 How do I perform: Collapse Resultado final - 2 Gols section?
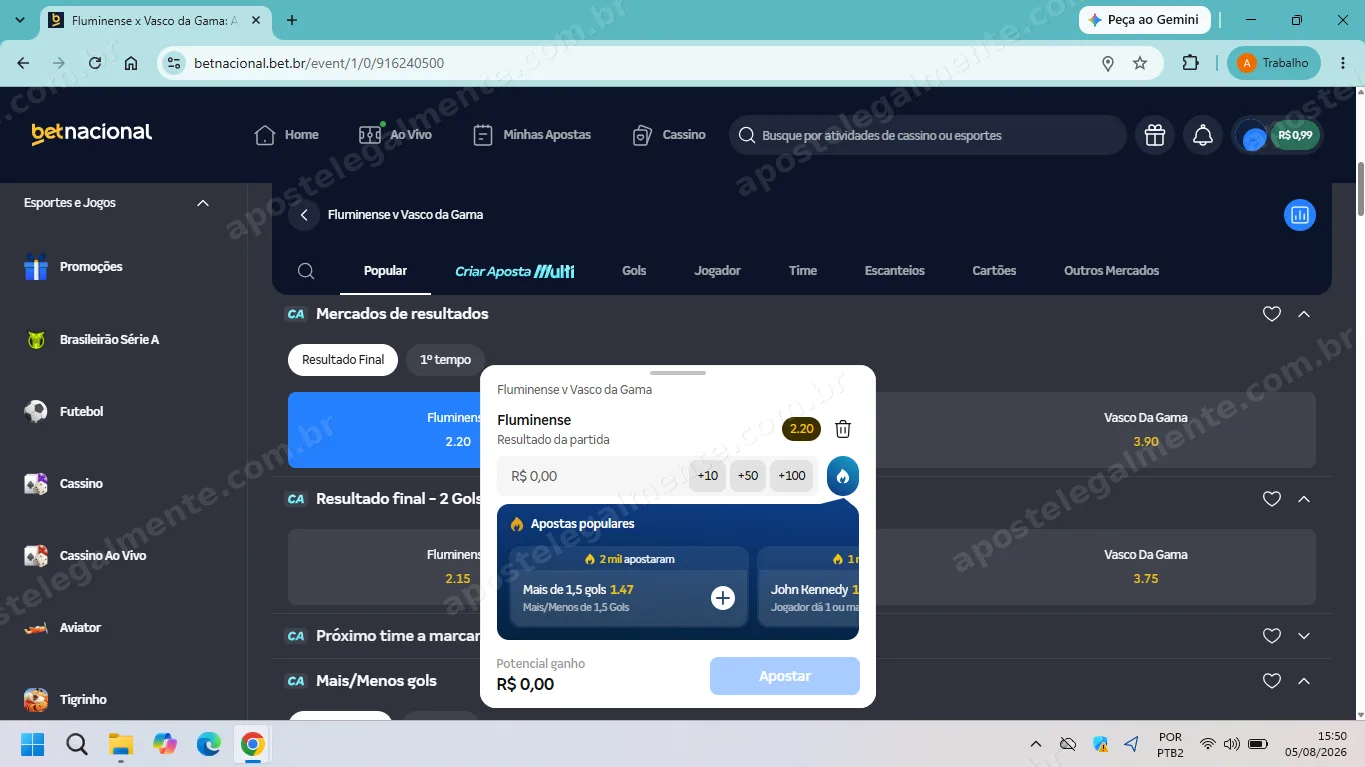tap(1304, 499)
